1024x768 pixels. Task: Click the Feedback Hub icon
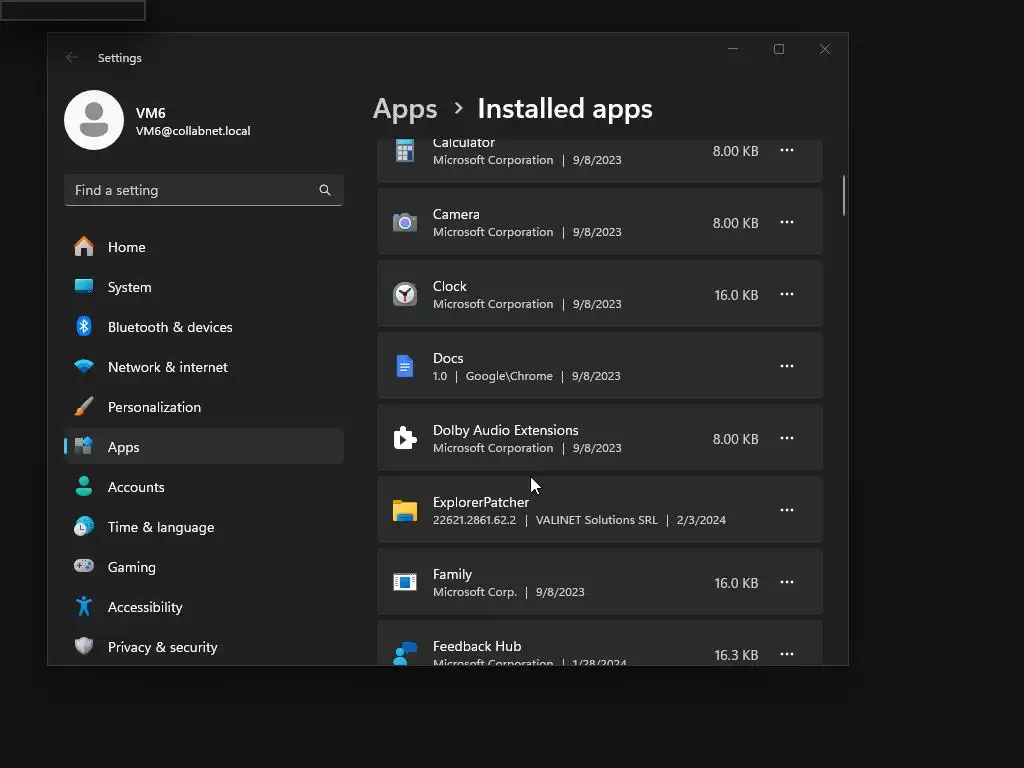(405, 653)
